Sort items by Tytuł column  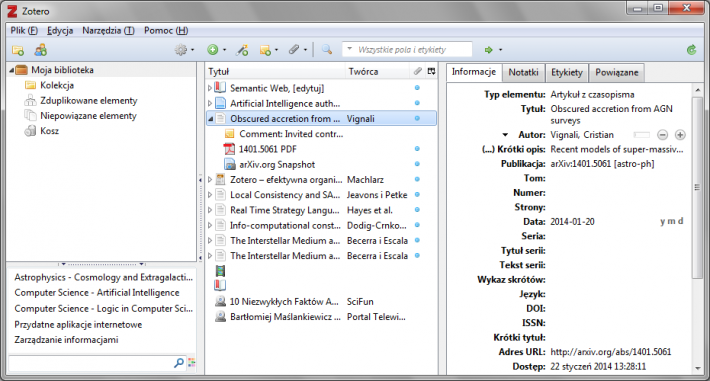tap(275, 72)
